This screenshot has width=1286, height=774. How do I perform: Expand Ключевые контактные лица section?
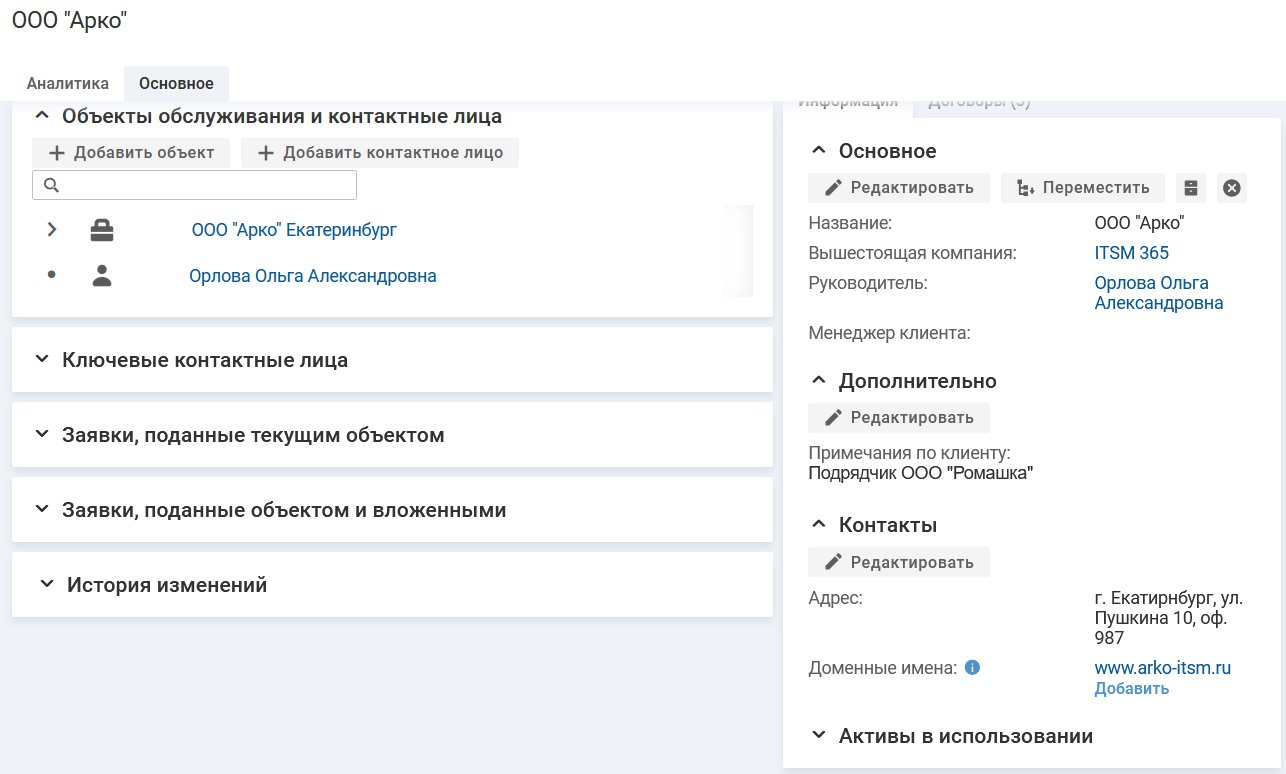coord(42,359)
